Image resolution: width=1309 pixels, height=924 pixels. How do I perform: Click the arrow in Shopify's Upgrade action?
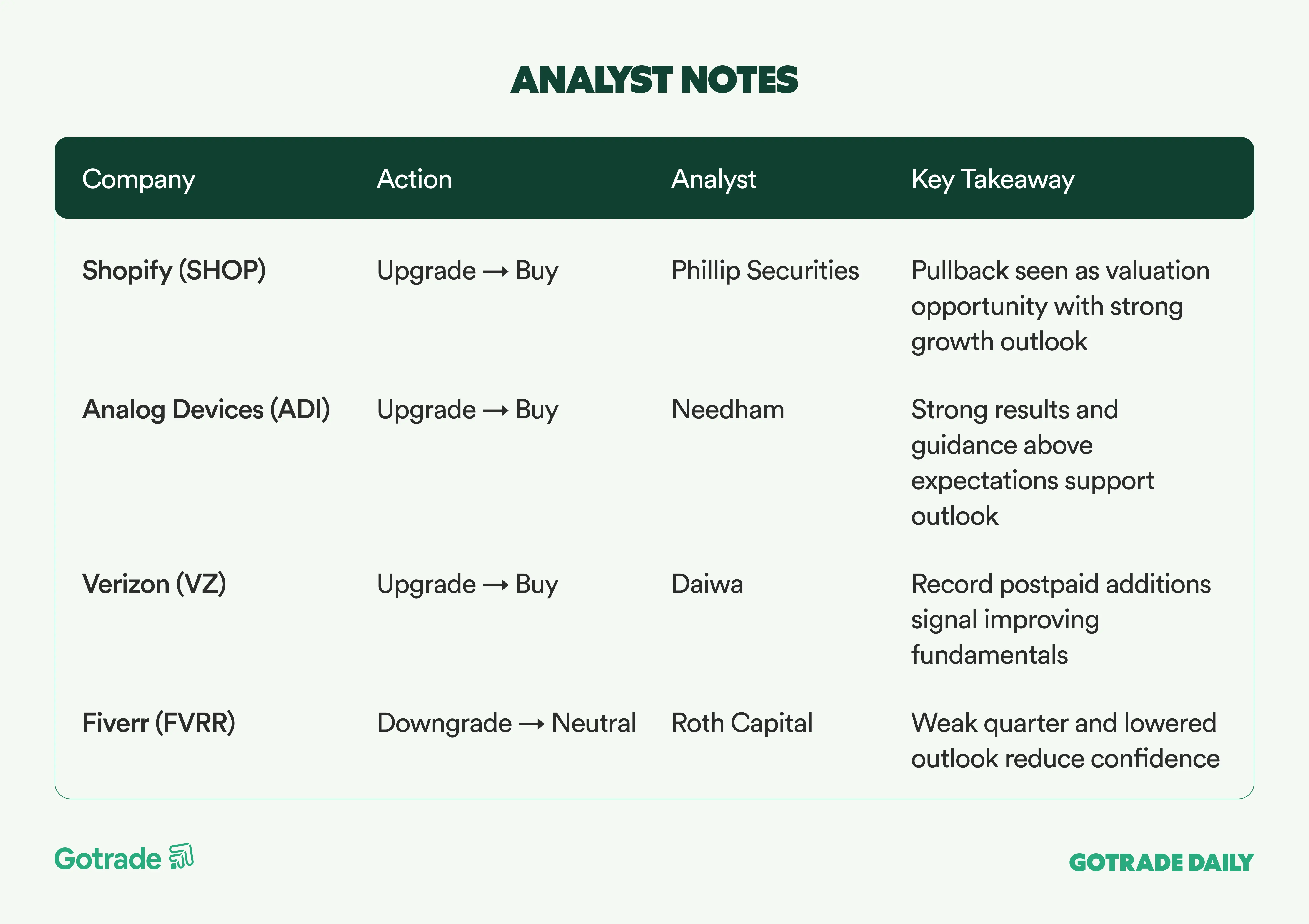[495, 272]
